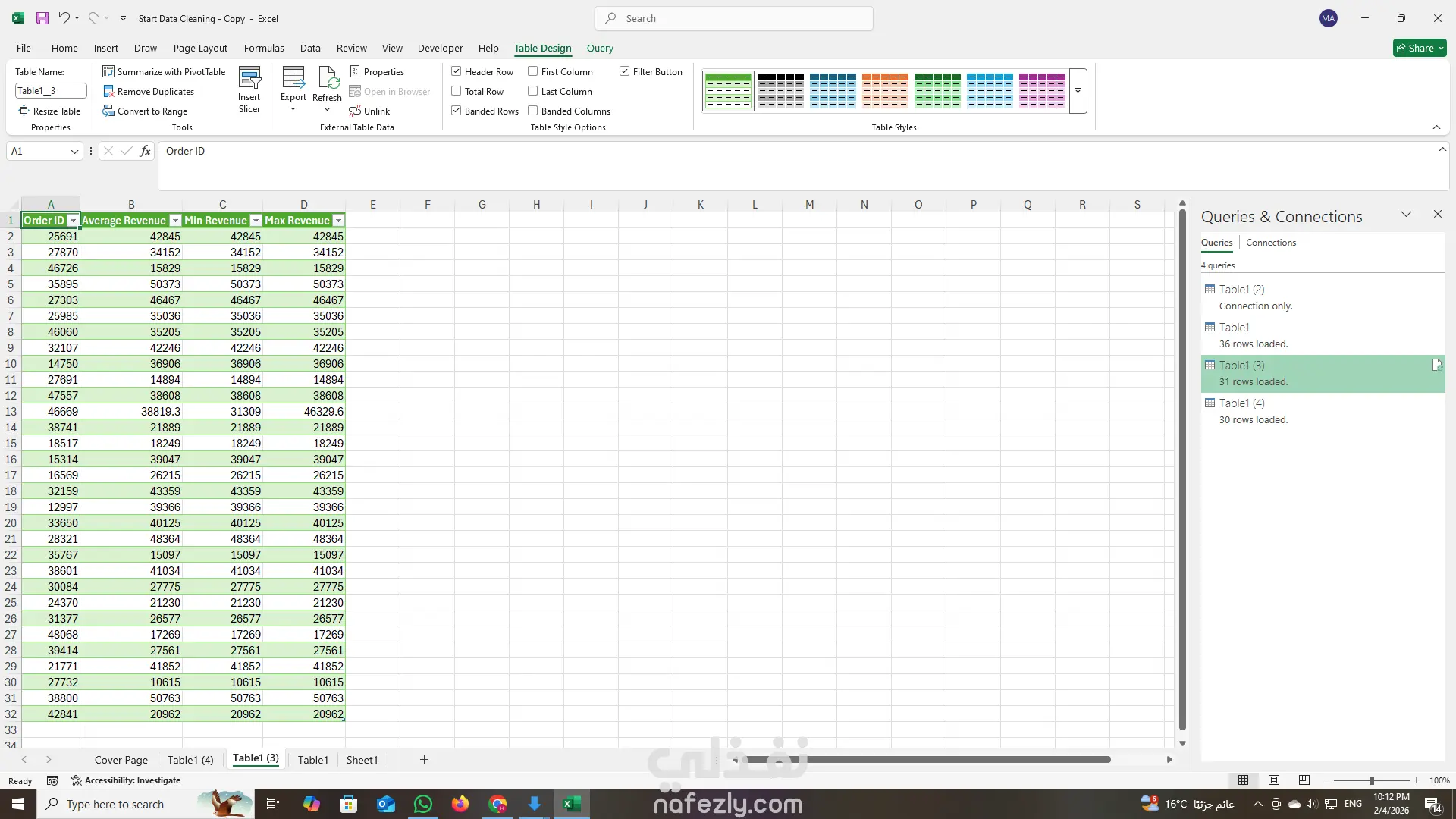
Task: Switch to the Cover Page sheet
Action: 121,760
